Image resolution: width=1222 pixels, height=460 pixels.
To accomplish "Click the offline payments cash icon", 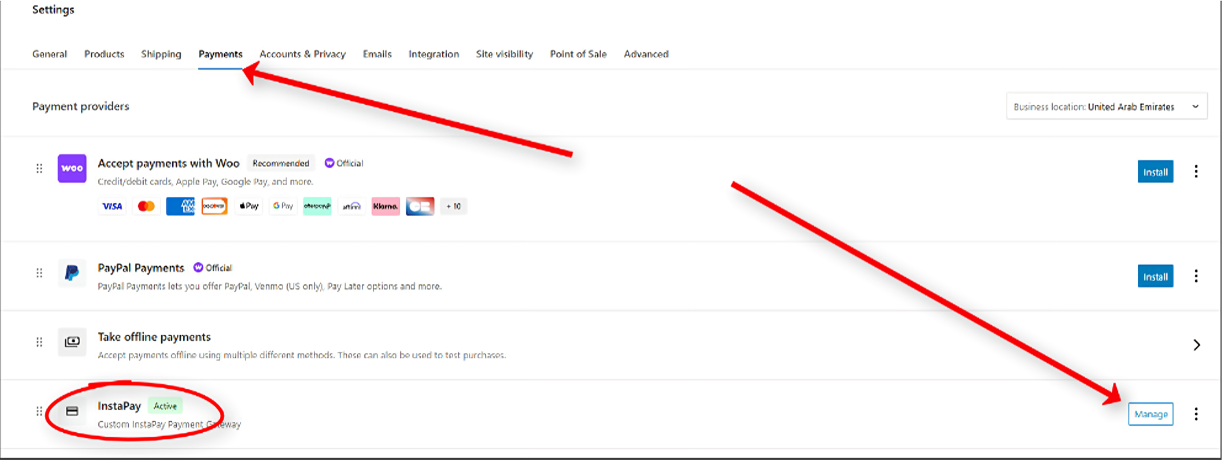I will (72, 342).
